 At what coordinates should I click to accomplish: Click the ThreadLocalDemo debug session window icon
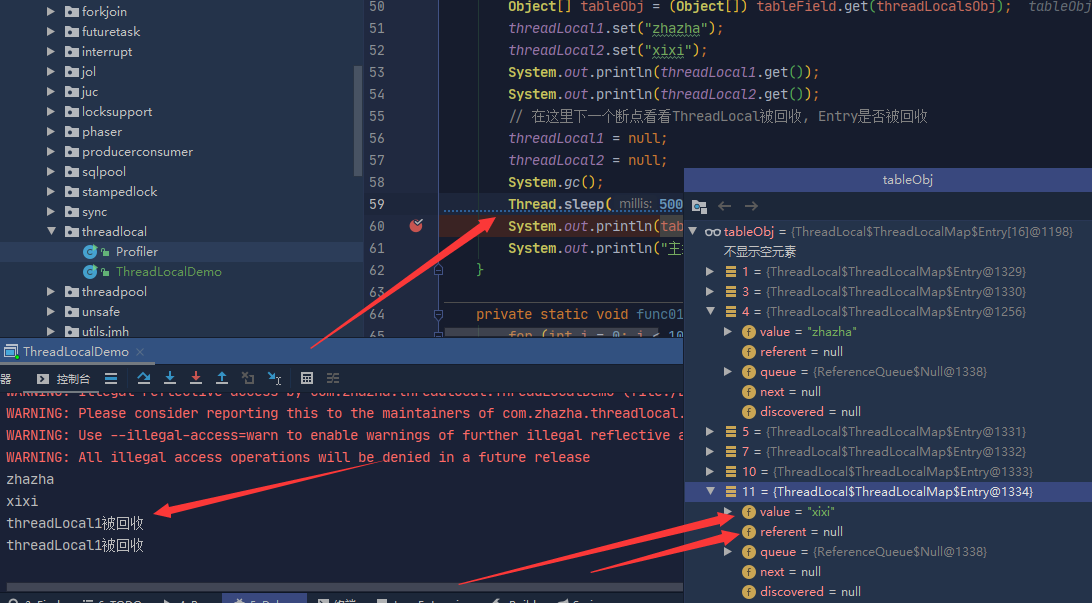(10, 352)
